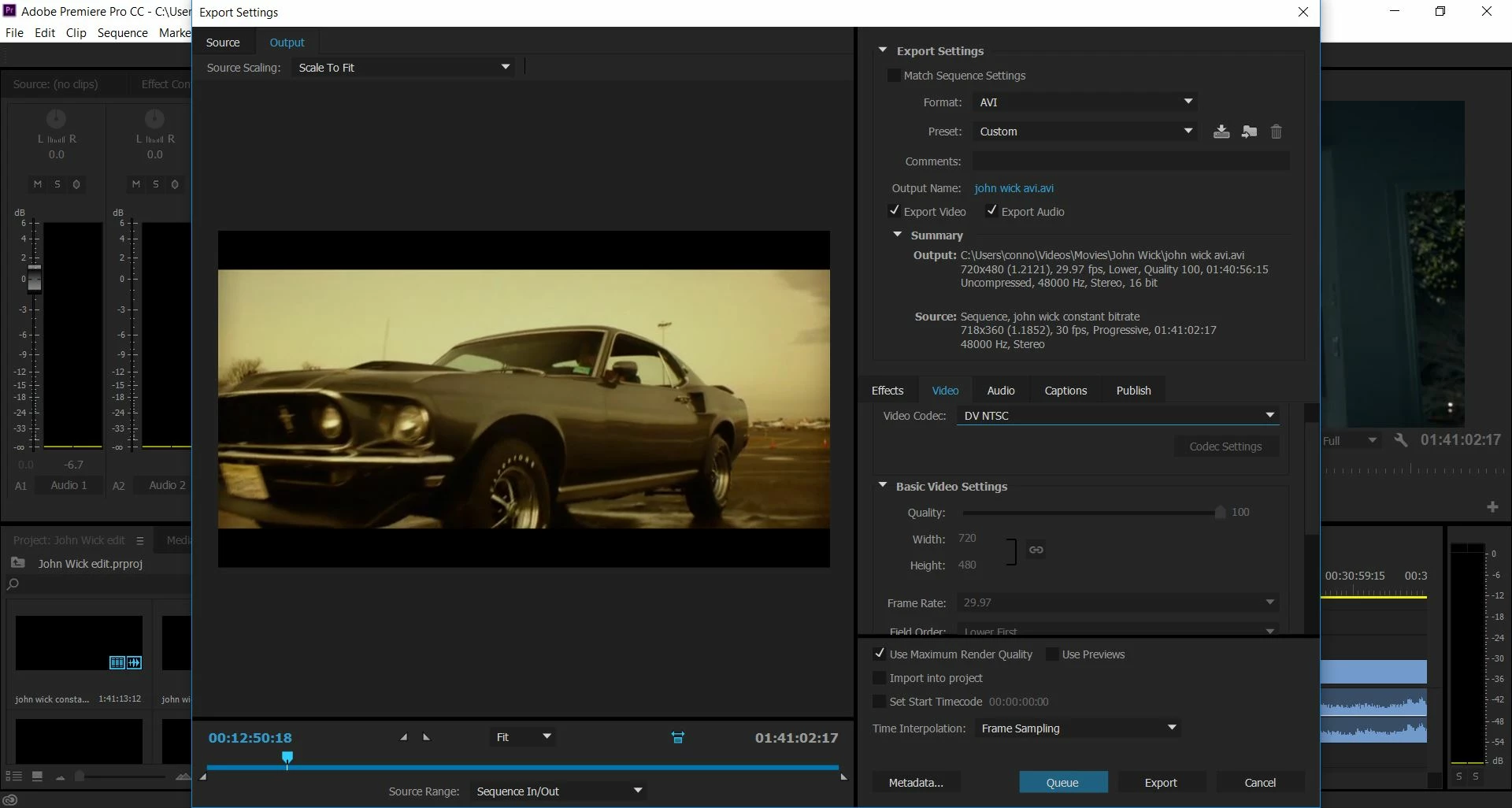Open the Format dropdown showing AVI

[1085, 102]
